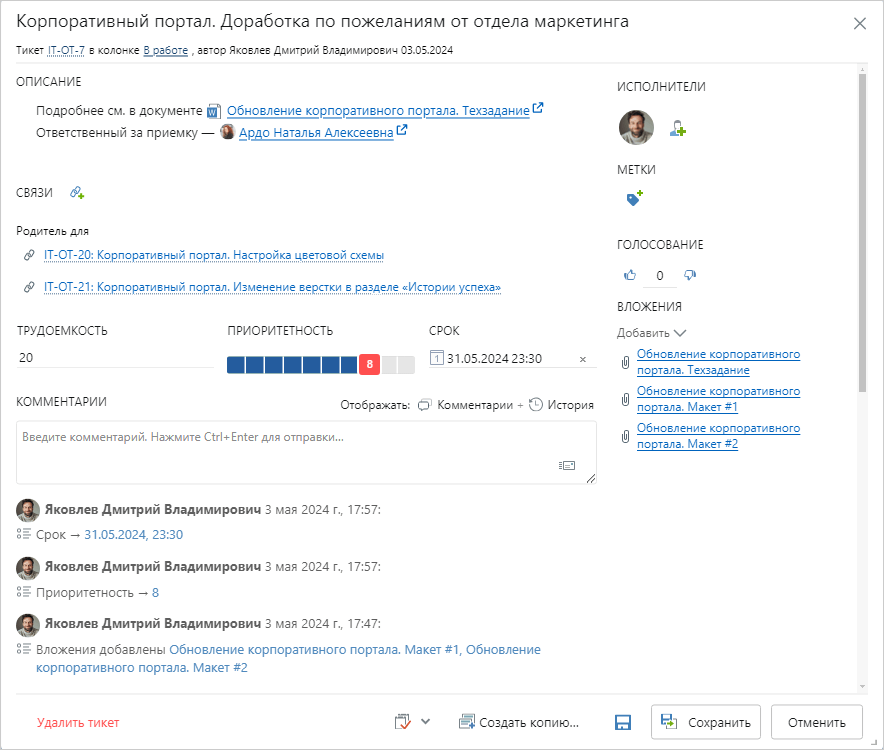This screenshot has height=750, width=884.
Task: Clear the deadline with the x button
Action: [583, 360]
